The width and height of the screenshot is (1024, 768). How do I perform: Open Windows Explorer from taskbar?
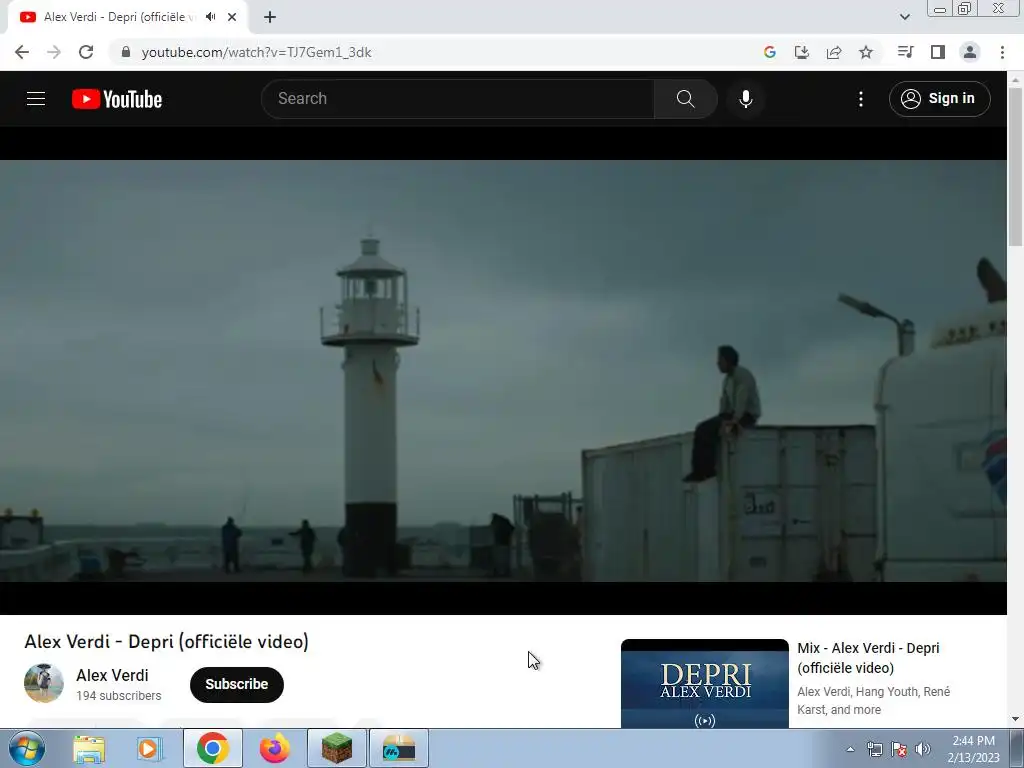click(89, 748)
